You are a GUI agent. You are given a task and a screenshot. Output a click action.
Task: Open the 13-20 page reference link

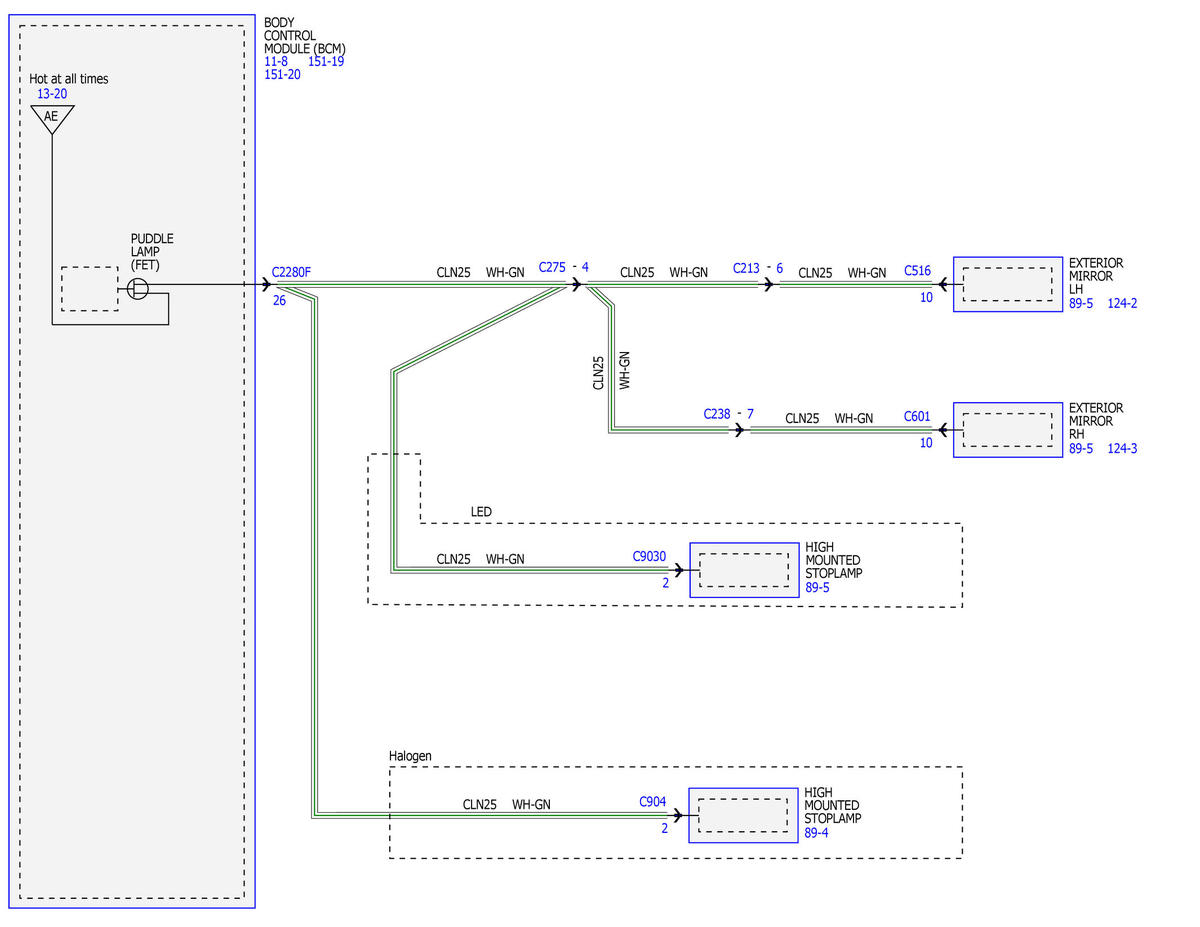tap(53, 94)
